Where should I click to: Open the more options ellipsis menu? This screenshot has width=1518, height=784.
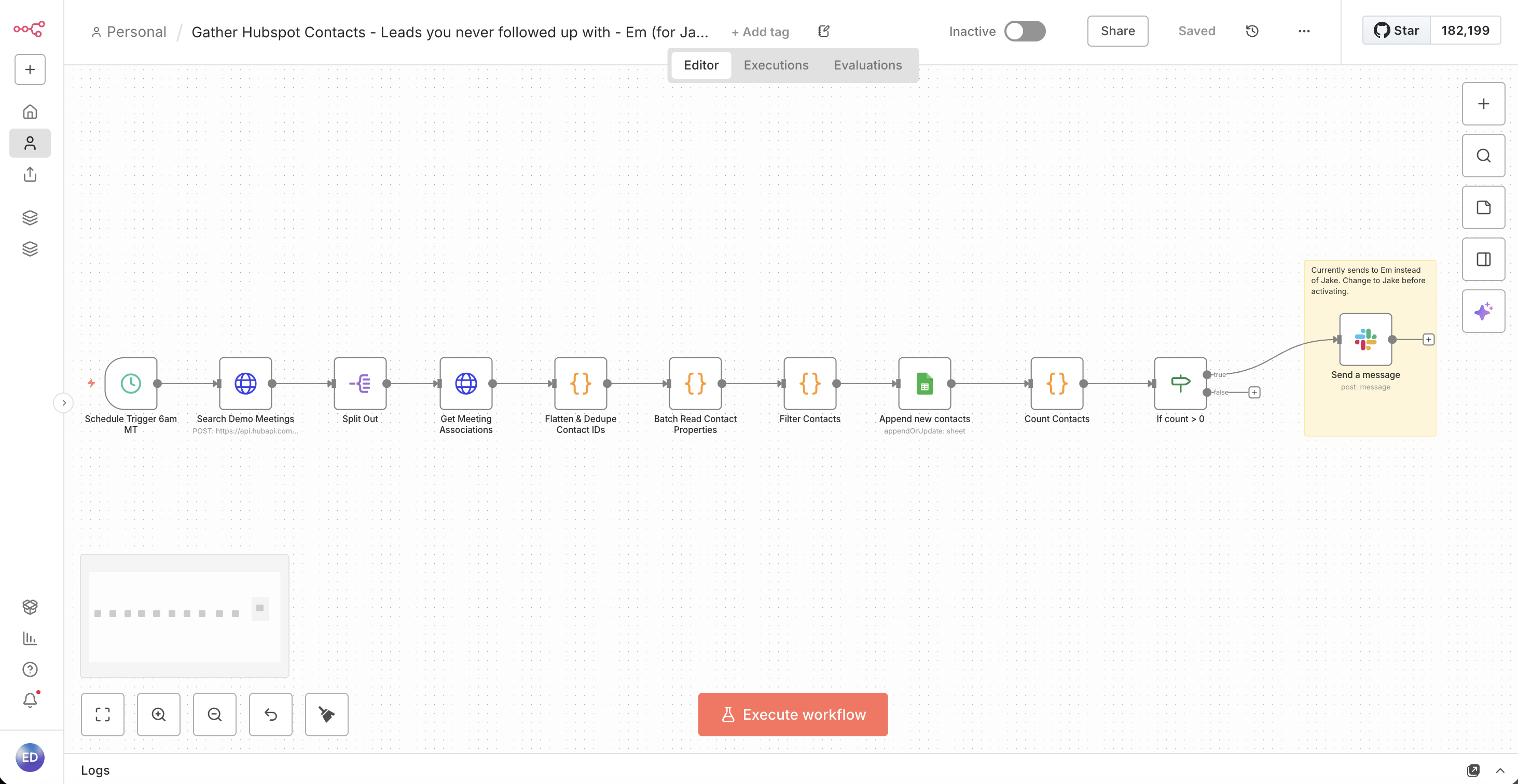click(1304, 31)
